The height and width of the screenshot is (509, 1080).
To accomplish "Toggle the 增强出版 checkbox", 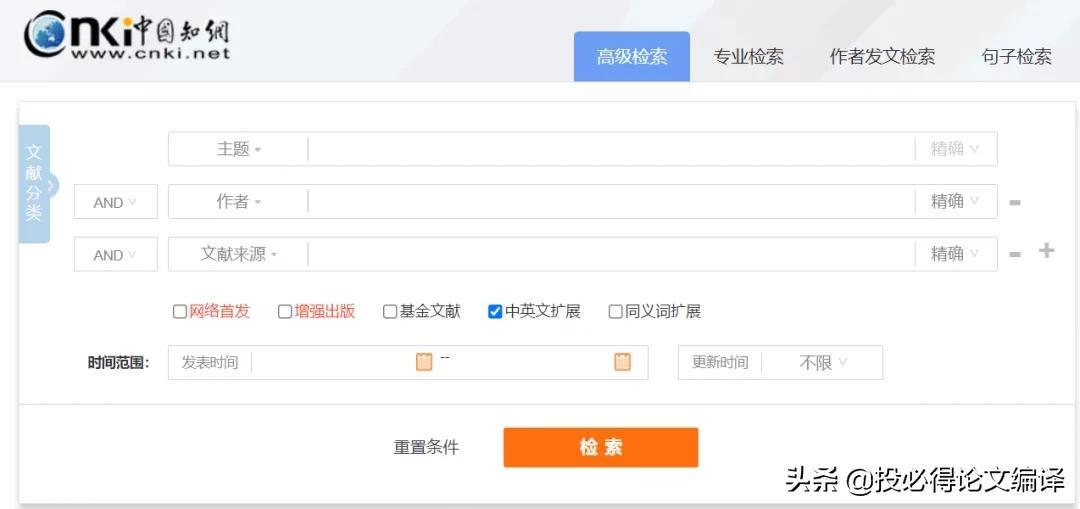I will point(284,312).
